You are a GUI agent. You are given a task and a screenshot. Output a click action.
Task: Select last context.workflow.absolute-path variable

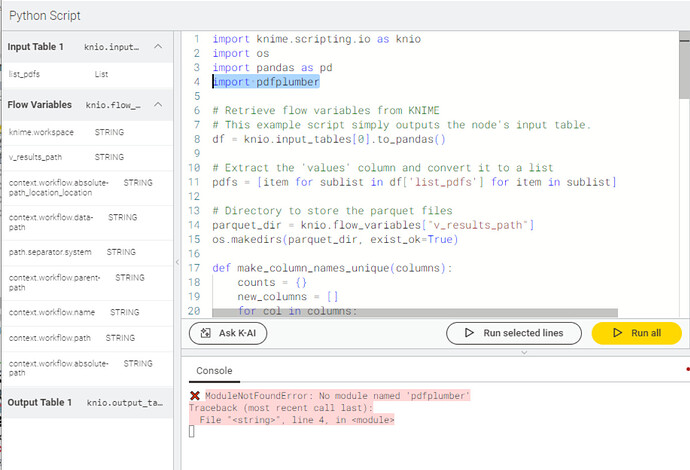click(x=88, y=368)
